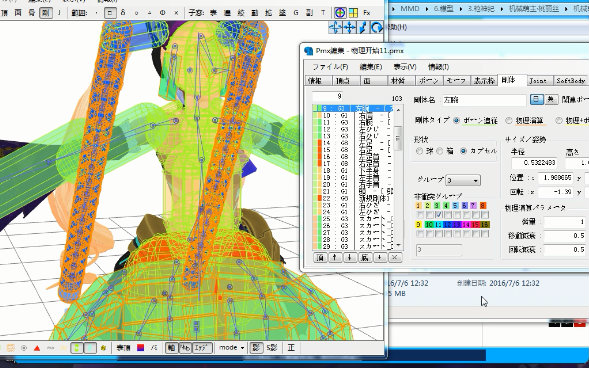
Task: Click down arrow of rigid body list scrollbar
Action: click(x=398, y=246)
